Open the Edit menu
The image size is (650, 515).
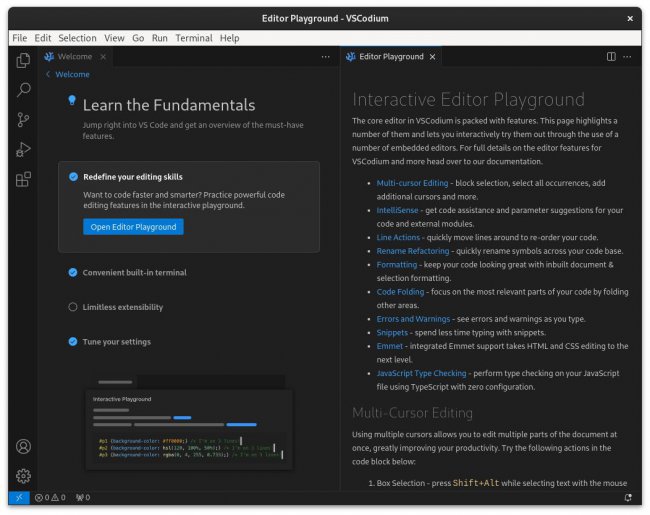point(43,38)
